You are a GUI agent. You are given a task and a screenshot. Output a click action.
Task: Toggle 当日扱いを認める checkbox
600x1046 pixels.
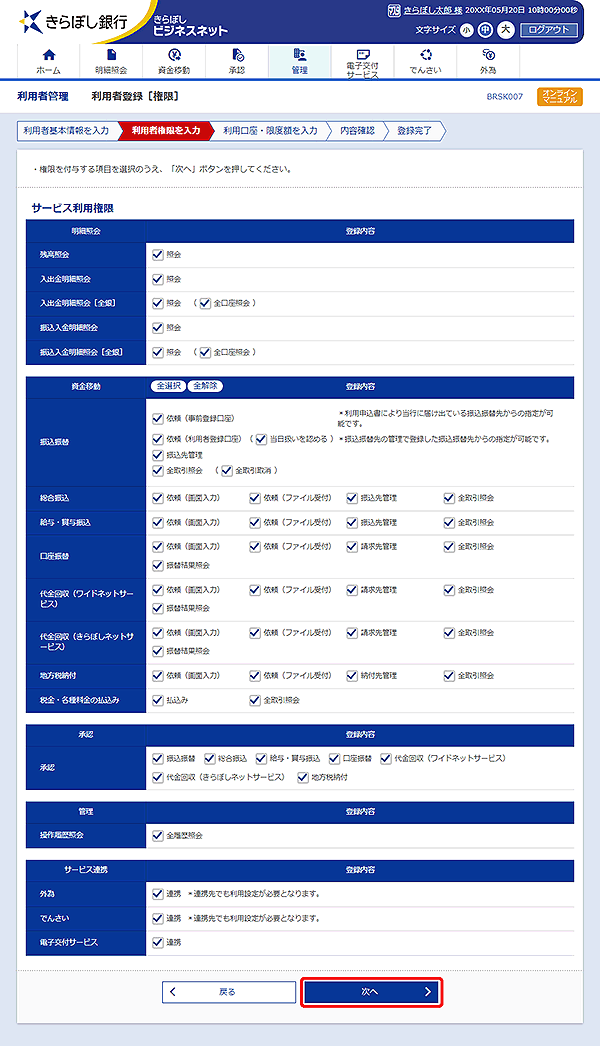coord(259,439)
